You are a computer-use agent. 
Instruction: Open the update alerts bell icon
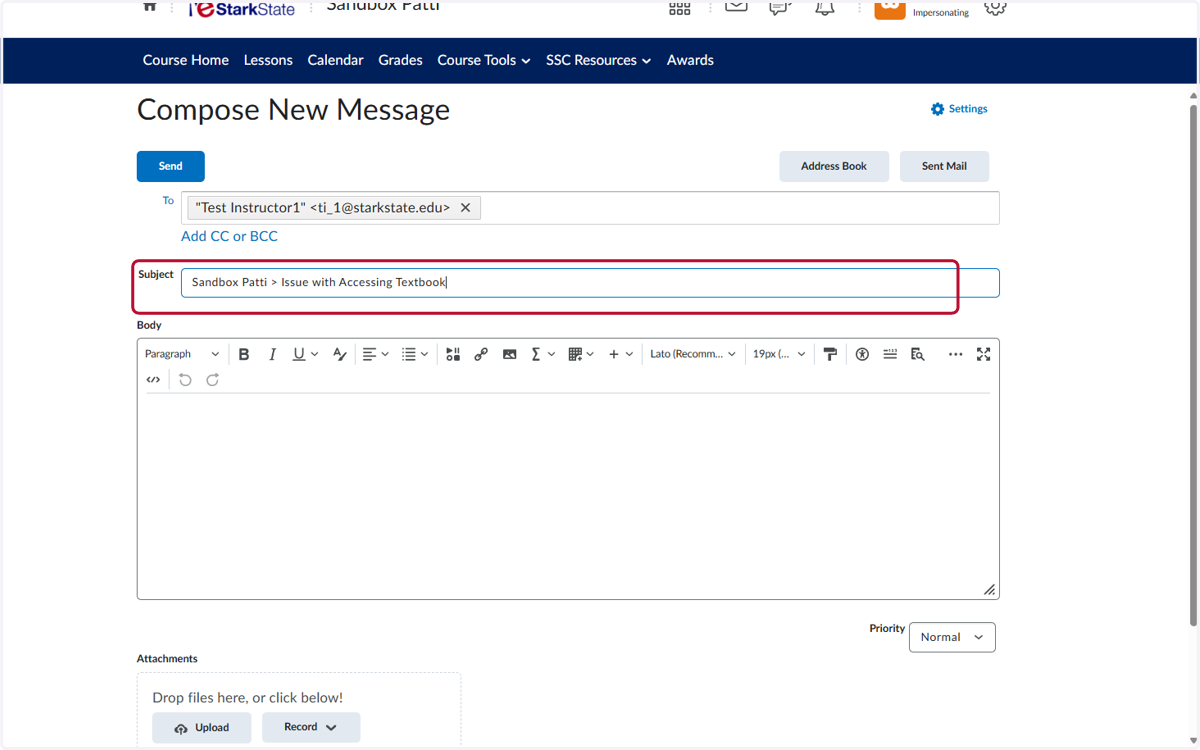coord(825,7)
